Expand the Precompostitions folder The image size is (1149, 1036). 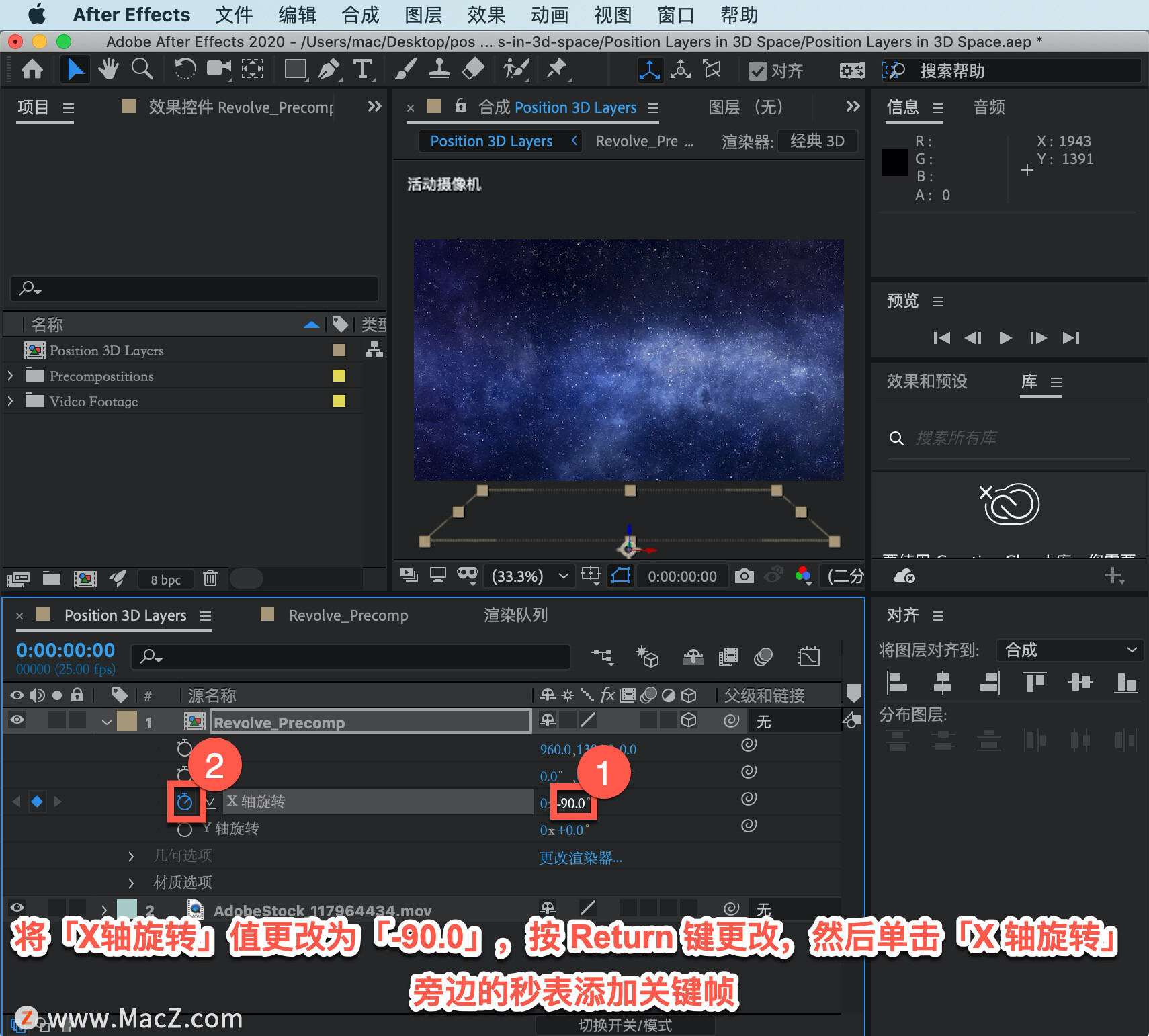pos(10,376)
